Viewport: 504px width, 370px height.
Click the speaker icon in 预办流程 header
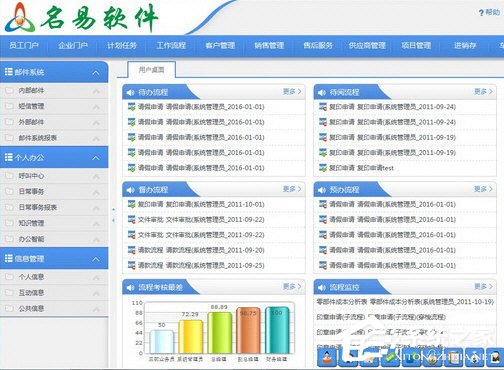pyautogui.click(x=322, y=190)
